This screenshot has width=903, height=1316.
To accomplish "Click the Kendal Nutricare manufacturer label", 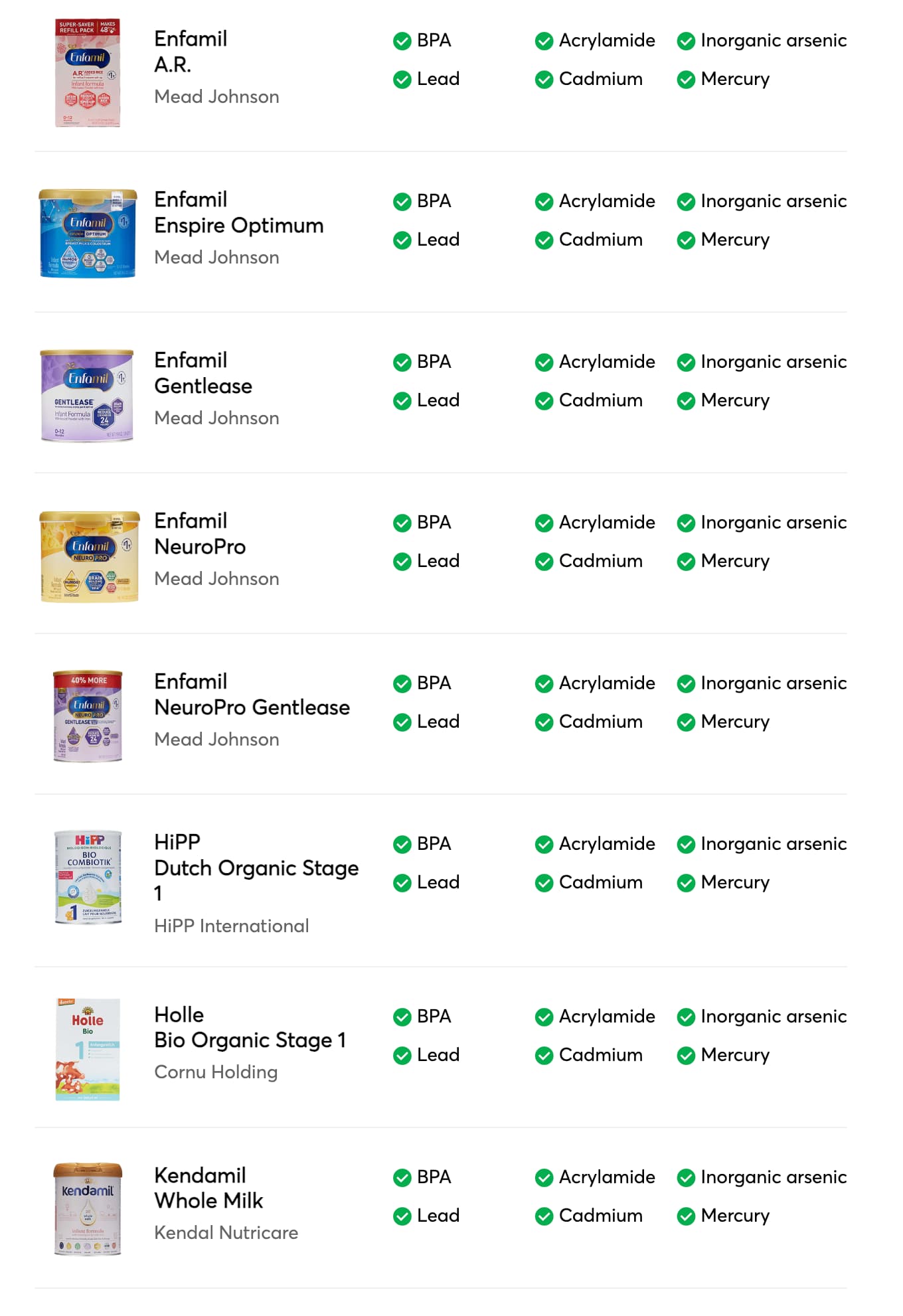I will 226,1233.
